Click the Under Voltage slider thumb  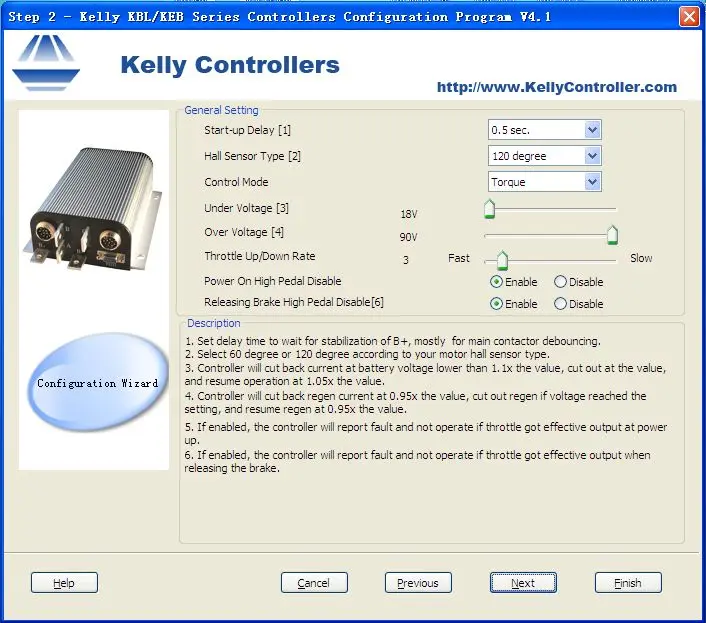coord(489,209)
